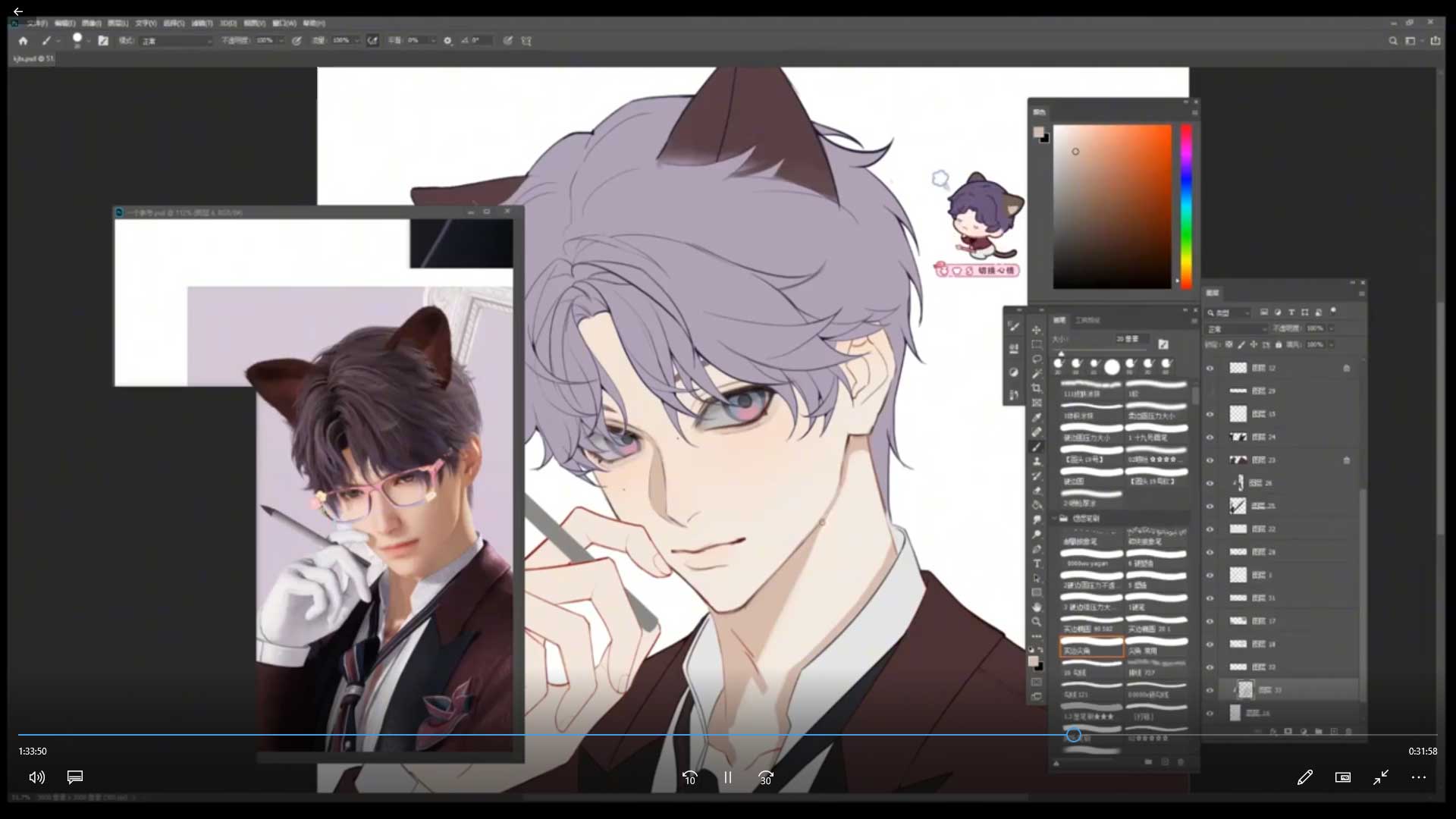Open the kjts.psd document tab
The height and width of the screenshot is (819, 1456).
(x=33, y=58)
